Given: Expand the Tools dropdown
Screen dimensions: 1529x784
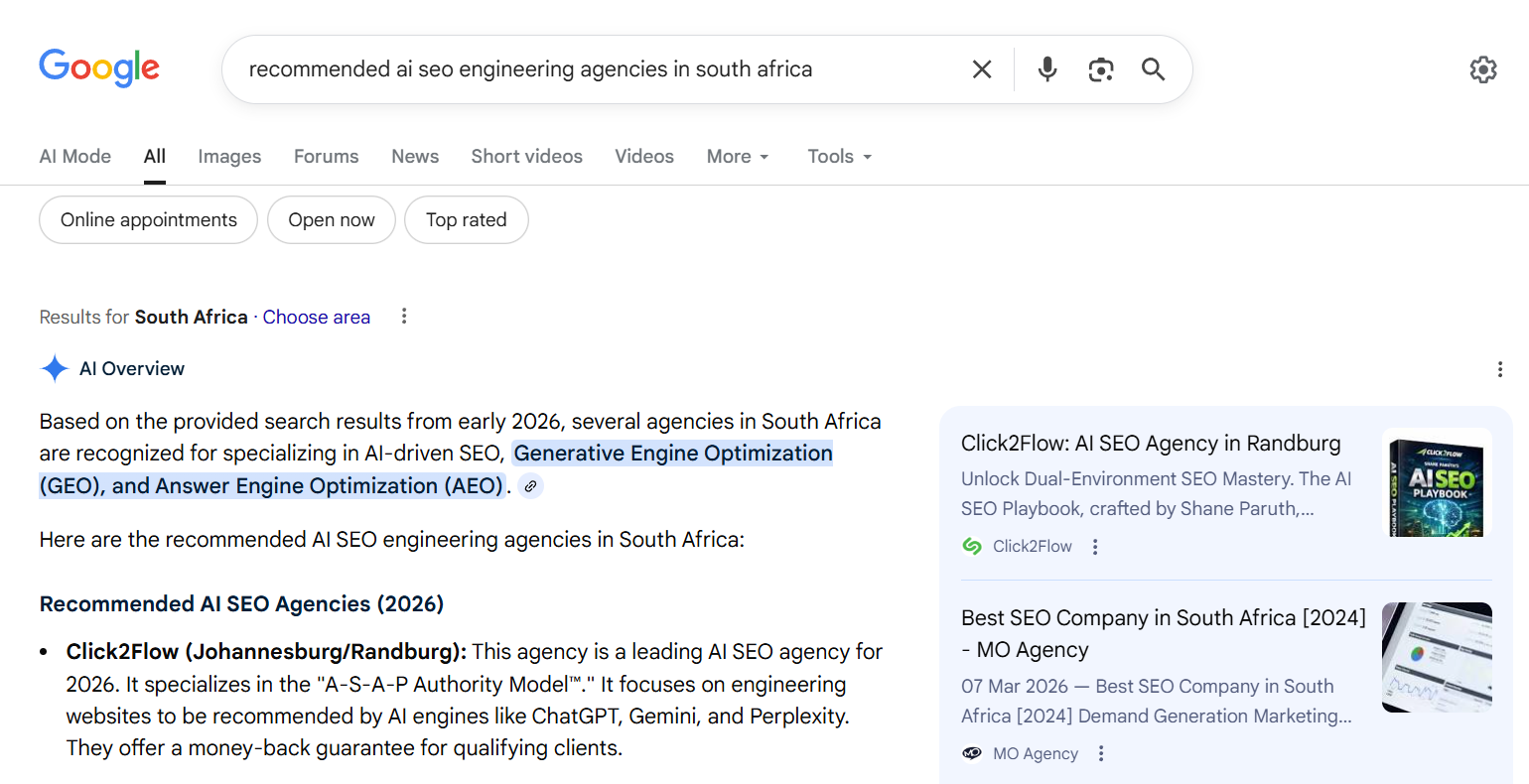Looking at the screenshot, I should click(x=839, y=157).
